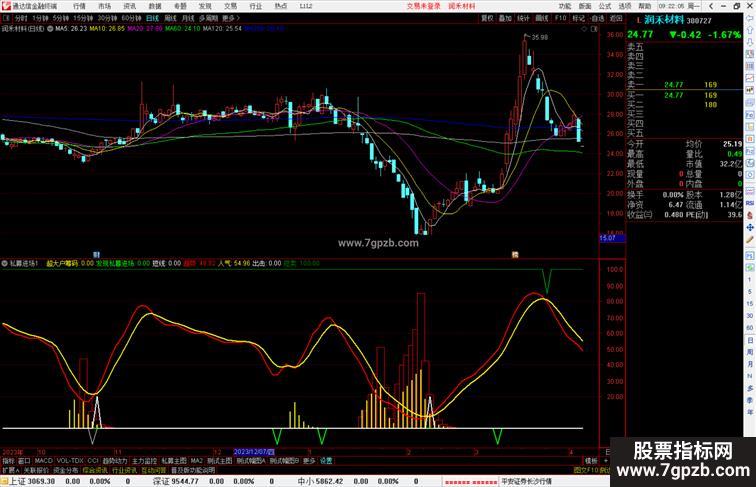Open the 公式 menu
The height and width of the screenshot is (487, 756).
click(605, 6)
